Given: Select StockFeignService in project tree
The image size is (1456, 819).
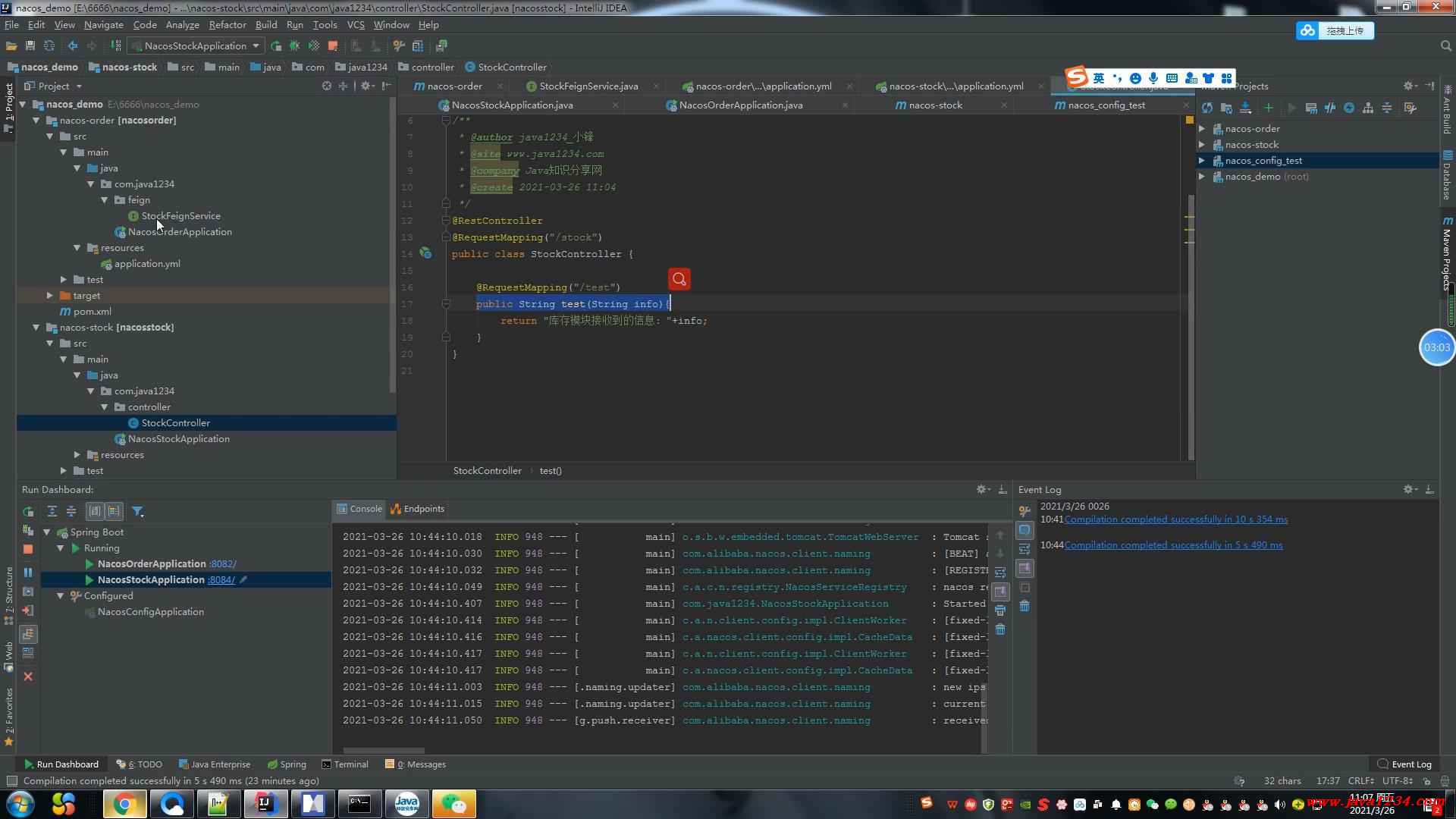Looking at the screenshot, I should 180,216.
